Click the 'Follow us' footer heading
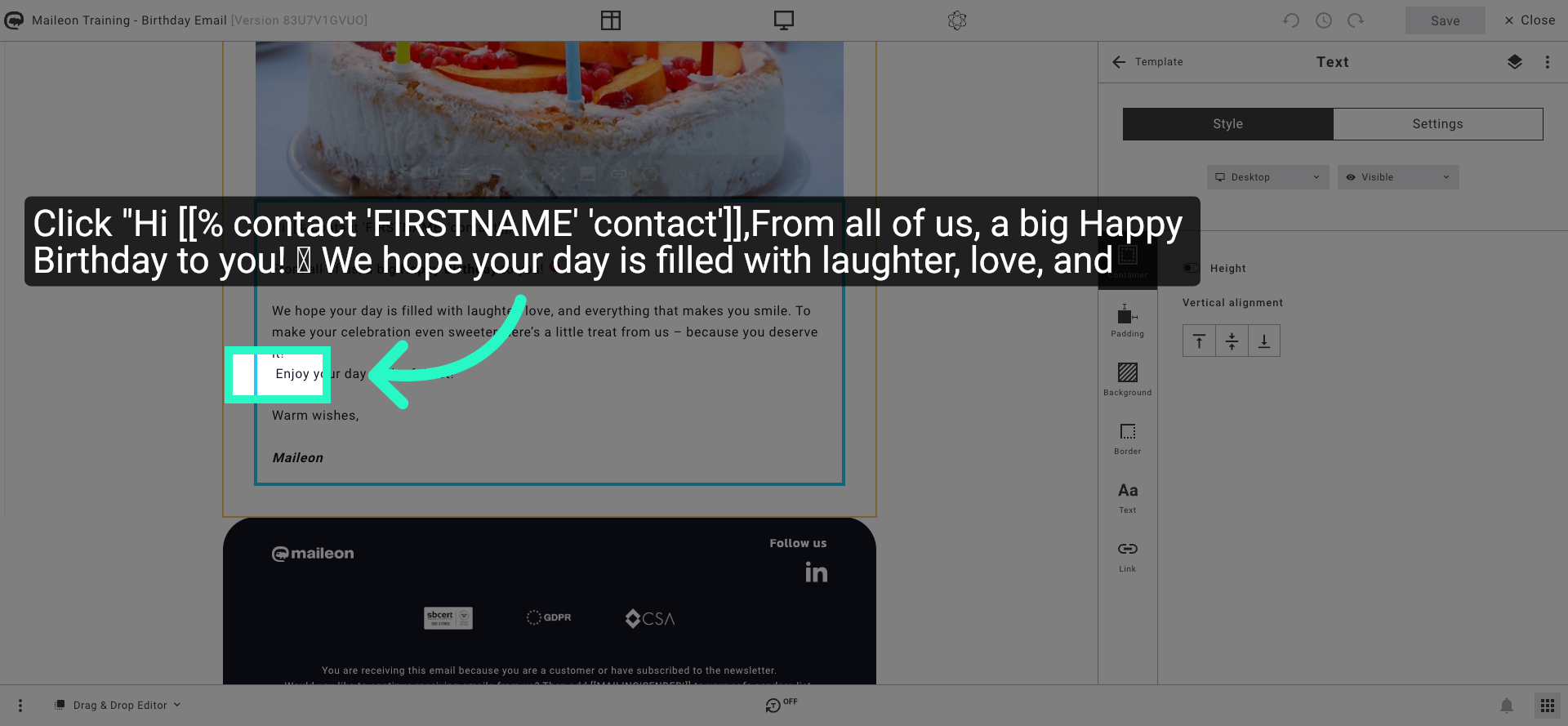 [x=798, y=543]
